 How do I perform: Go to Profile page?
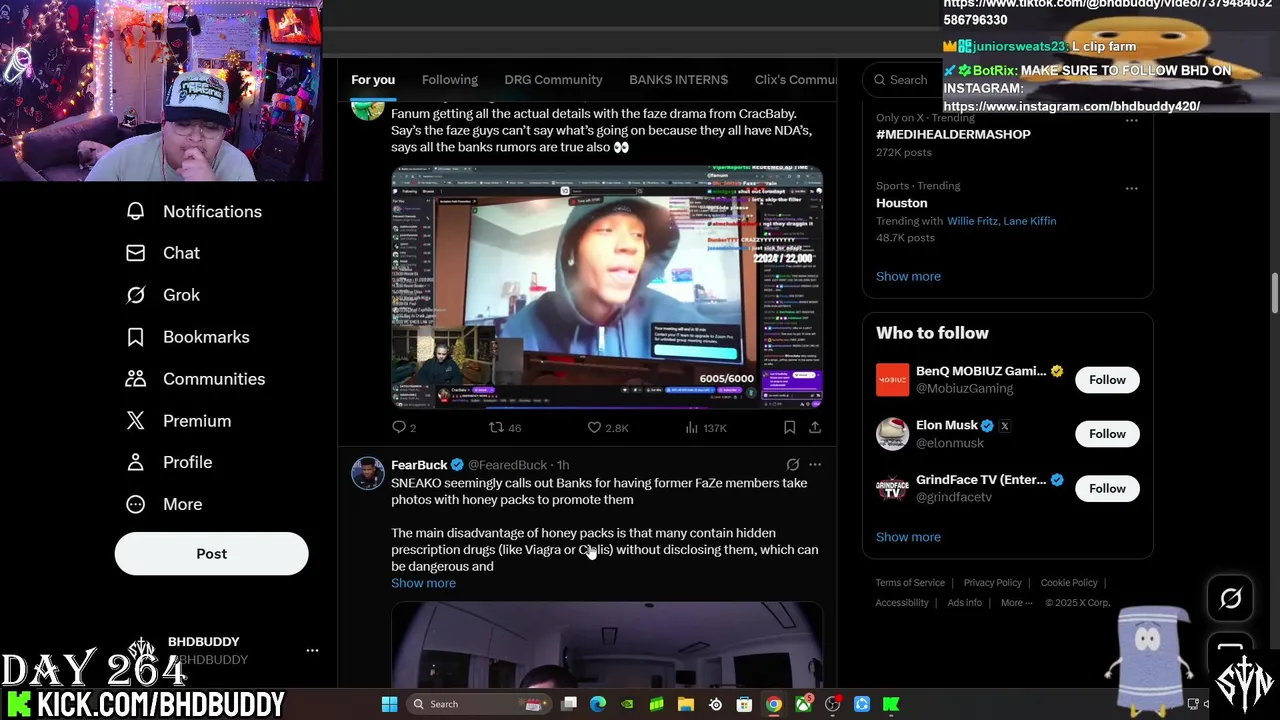pos(168,462)
